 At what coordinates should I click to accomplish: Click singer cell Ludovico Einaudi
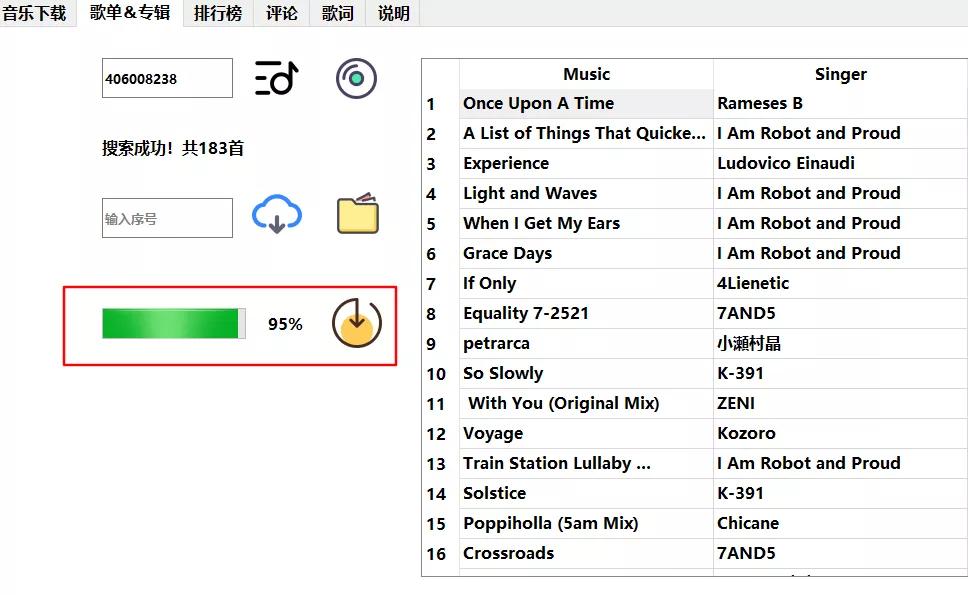[840, 164]
